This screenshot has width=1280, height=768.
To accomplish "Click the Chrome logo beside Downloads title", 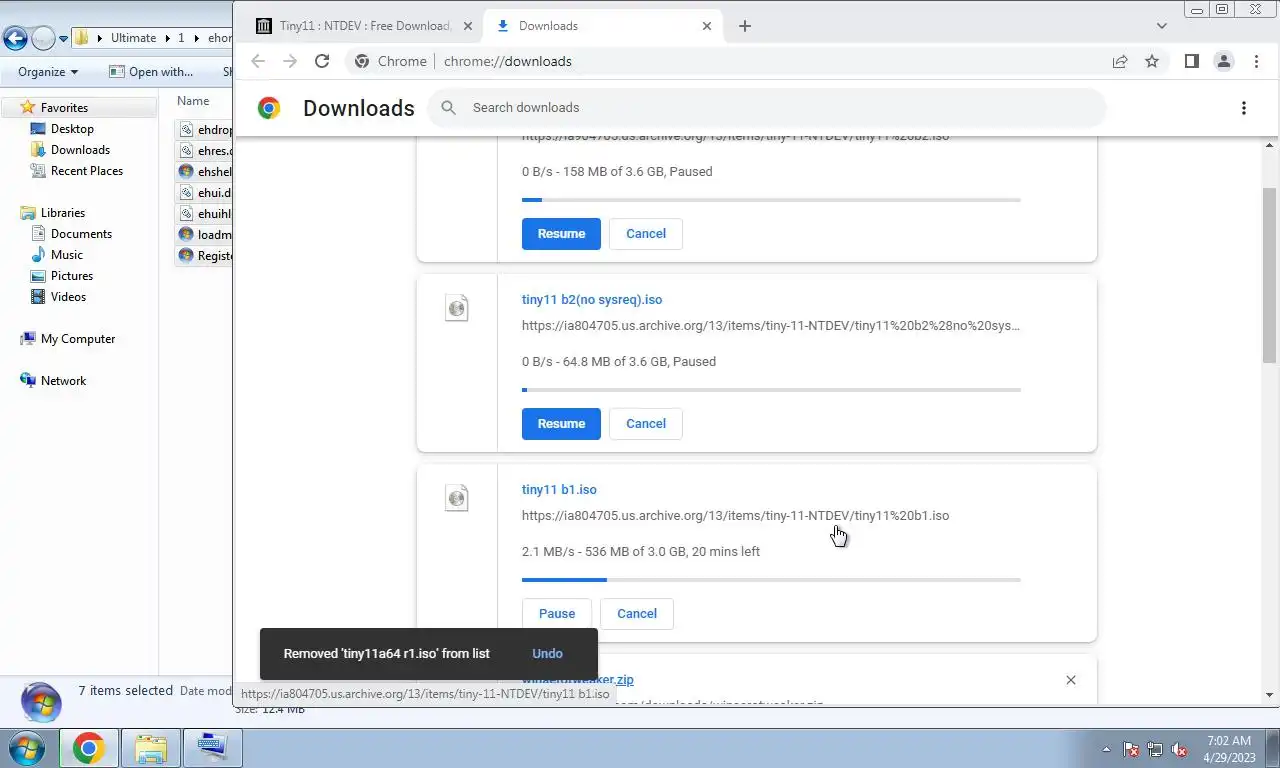I will tap(269, 108).
